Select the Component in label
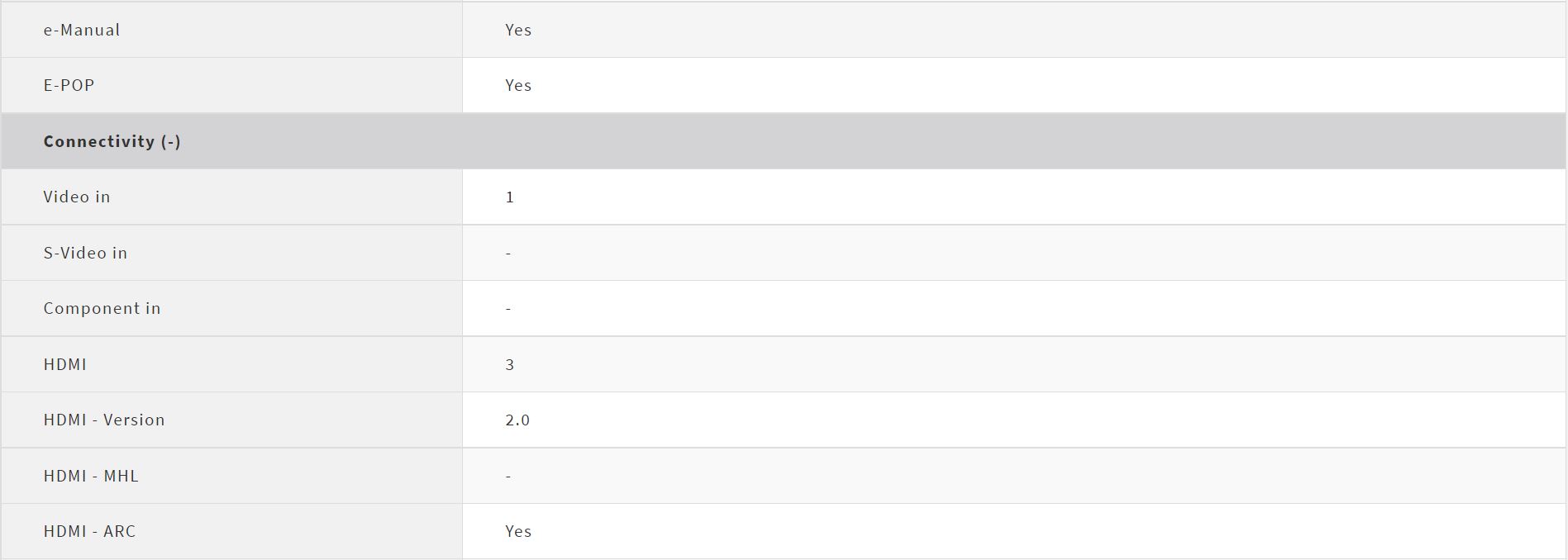1568x560 pixels. [102, 308]
